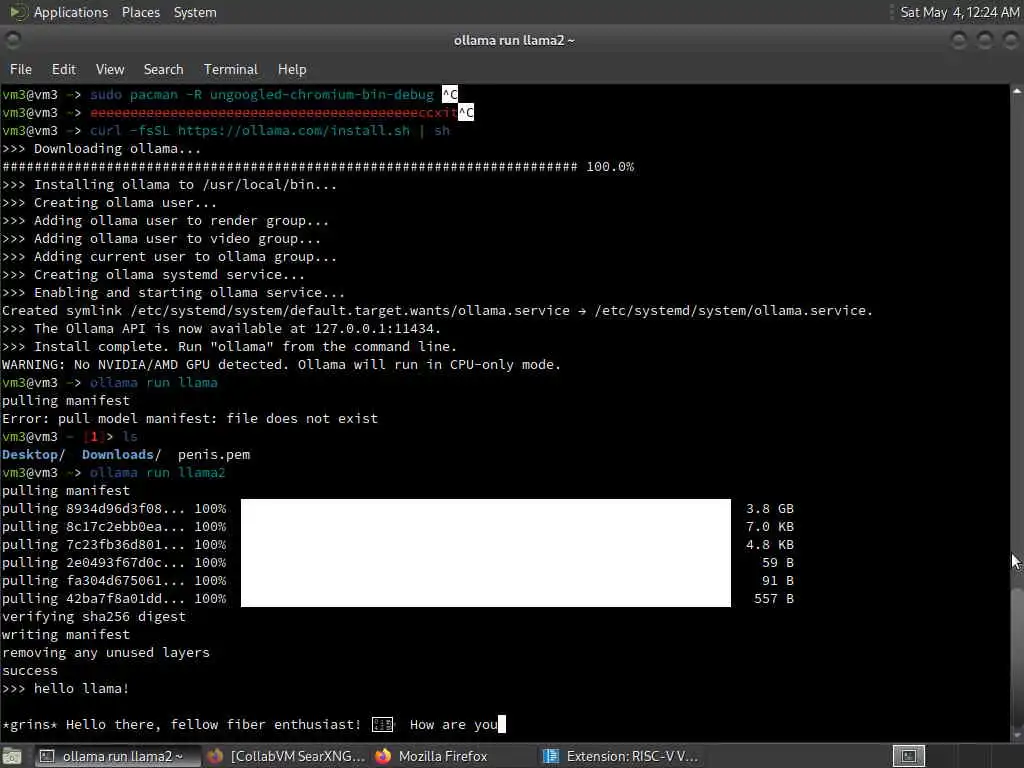This screenshot has height=768, width=1024.
Task: Click the Firefox icon for CollabVM SearXNG
Action: tap(216, 756)
